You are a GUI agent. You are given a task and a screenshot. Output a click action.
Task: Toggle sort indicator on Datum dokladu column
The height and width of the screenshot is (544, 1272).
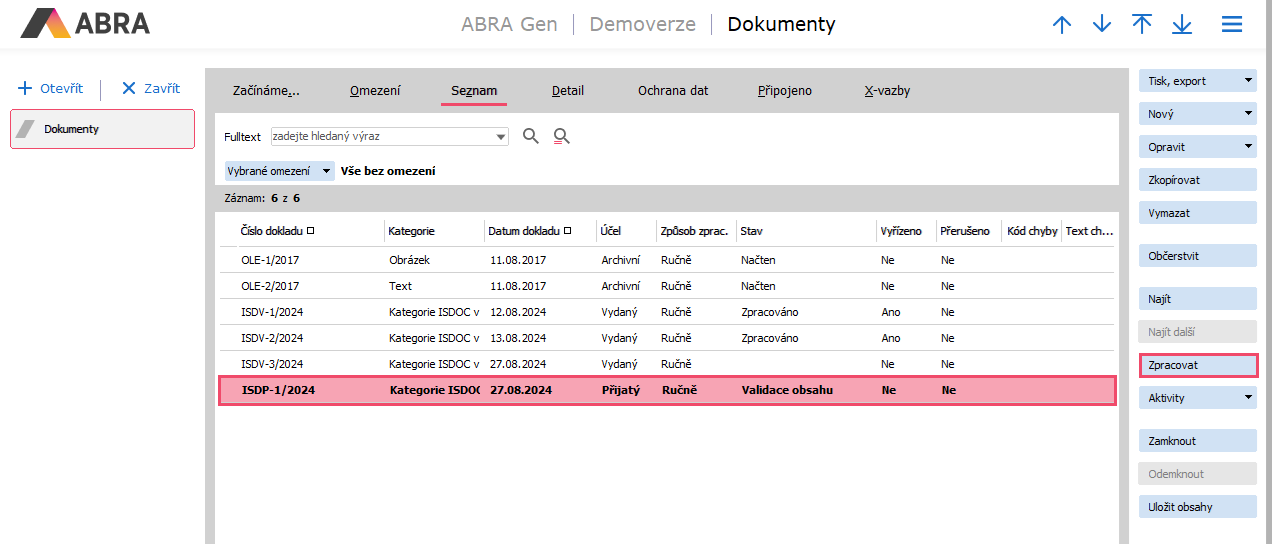tap(568, 231)
